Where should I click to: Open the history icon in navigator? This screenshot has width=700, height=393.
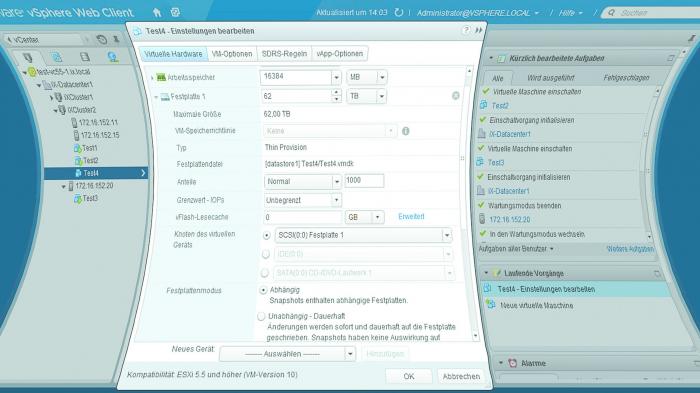tap(102, 39)
